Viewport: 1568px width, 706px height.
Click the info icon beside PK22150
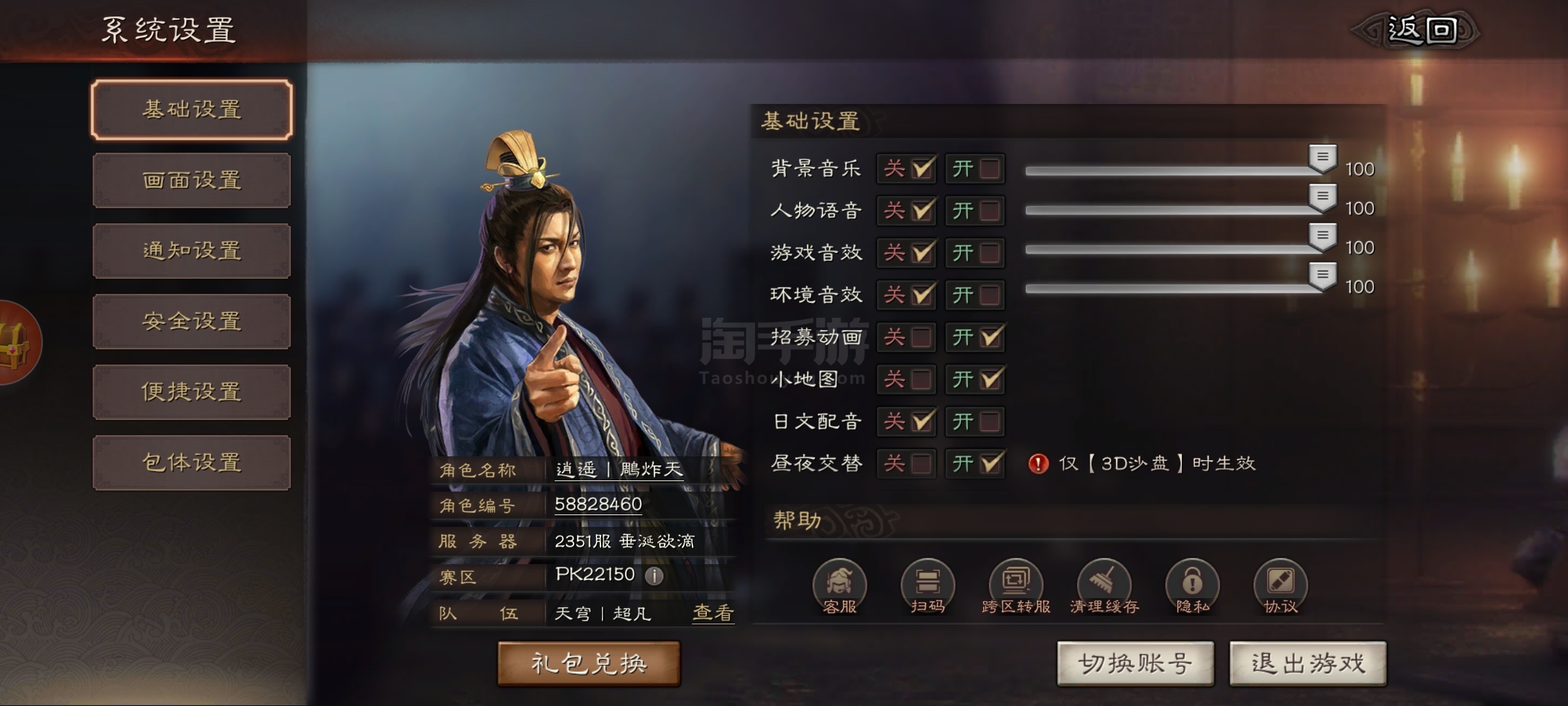tap(654, 575)
